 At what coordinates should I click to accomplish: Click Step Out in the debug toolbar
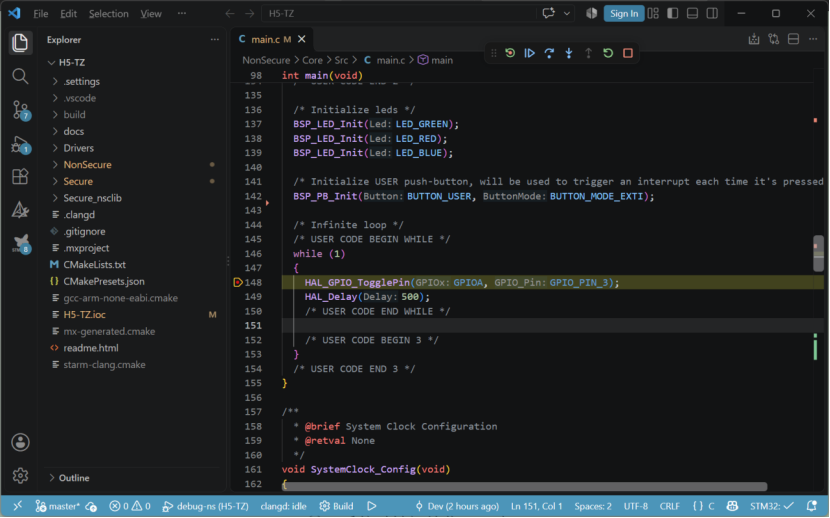(588, 53)
